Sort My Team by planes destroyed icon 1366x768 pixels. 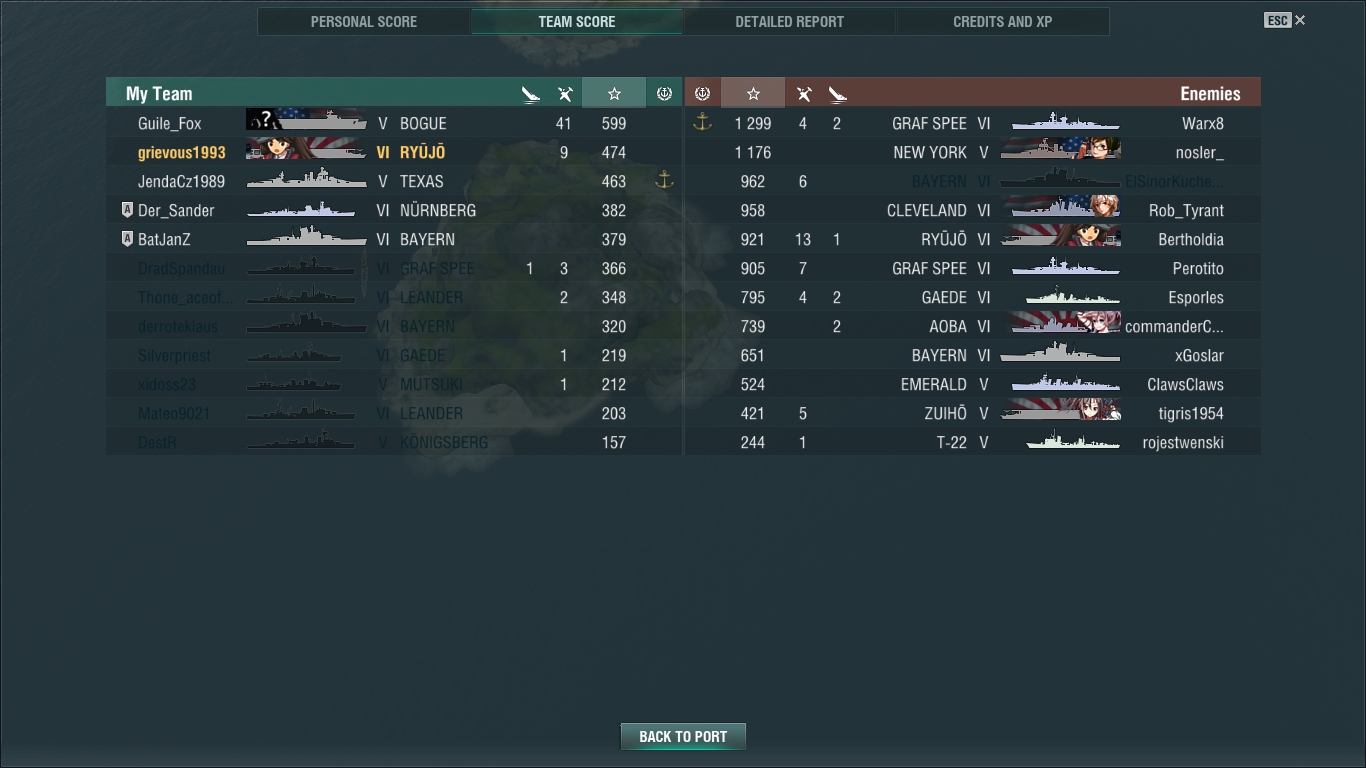(x=565, y=94)
